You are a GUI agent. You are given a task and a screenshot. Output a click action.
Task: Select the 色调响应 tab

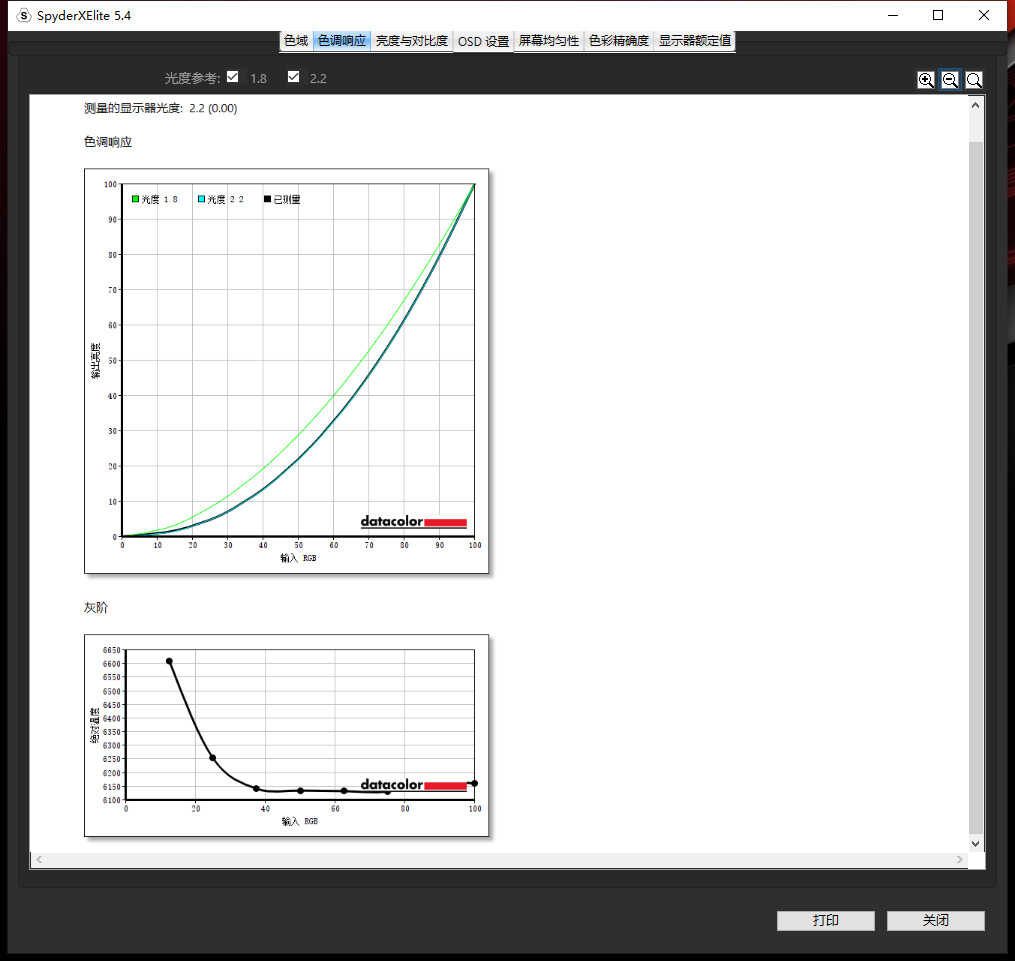342,41
